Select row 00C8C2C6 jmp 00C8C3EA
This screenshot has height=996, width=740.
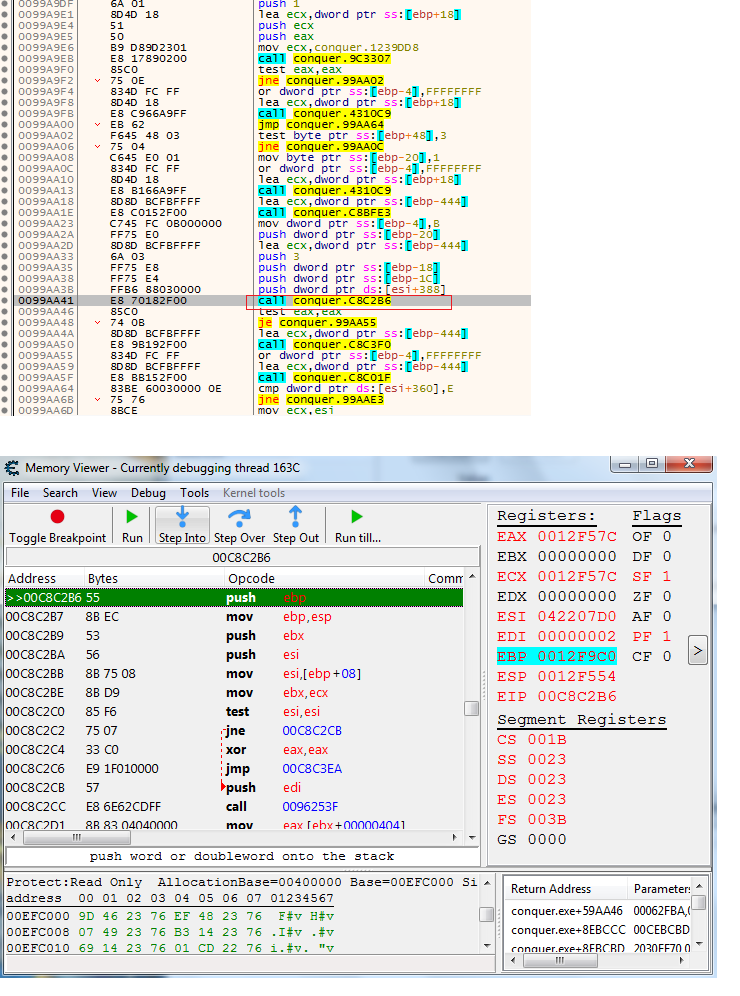coord(234,769)
